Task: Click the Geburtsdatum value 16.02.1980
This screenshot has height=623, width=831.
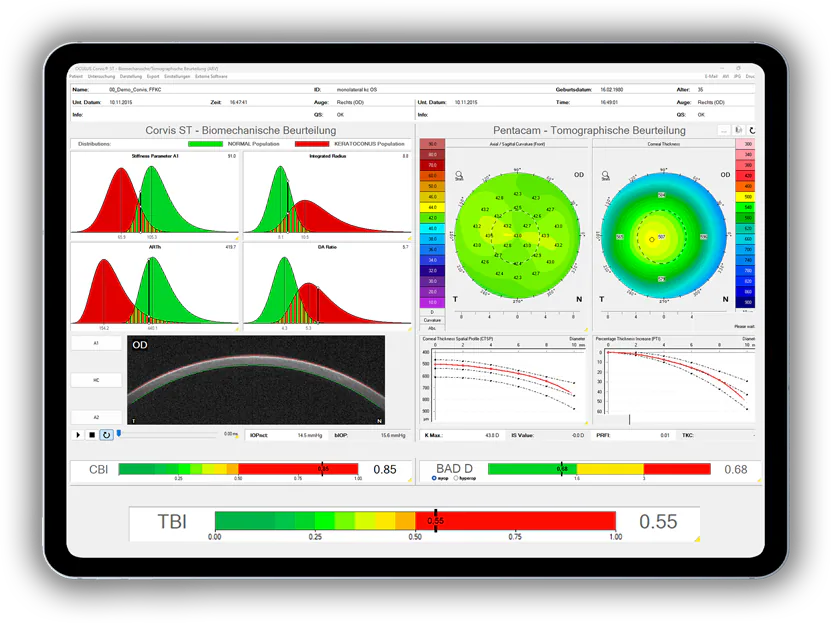Action: (612, 90)
